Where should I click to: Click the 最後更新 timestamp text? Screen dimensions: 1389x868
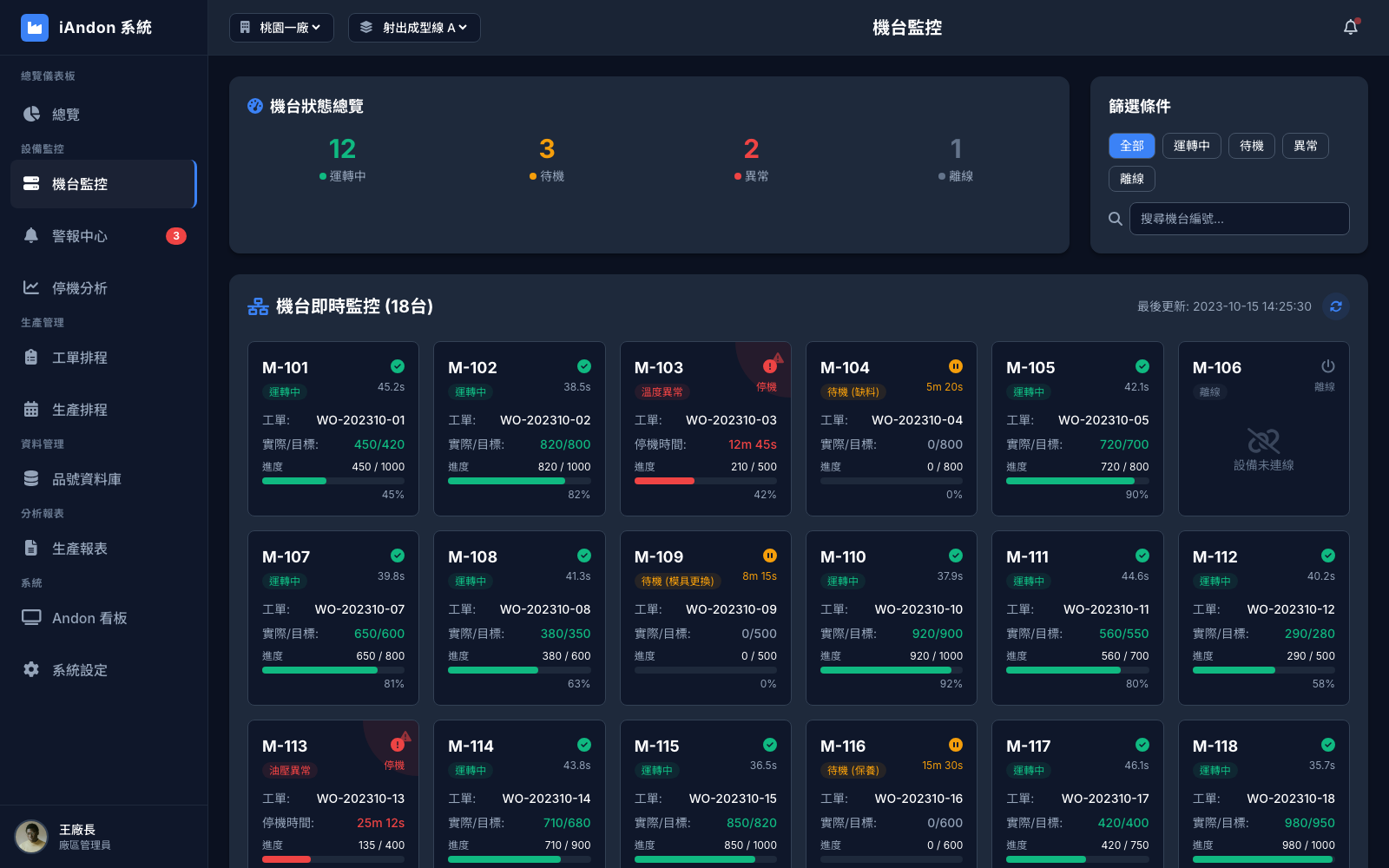1224,306
